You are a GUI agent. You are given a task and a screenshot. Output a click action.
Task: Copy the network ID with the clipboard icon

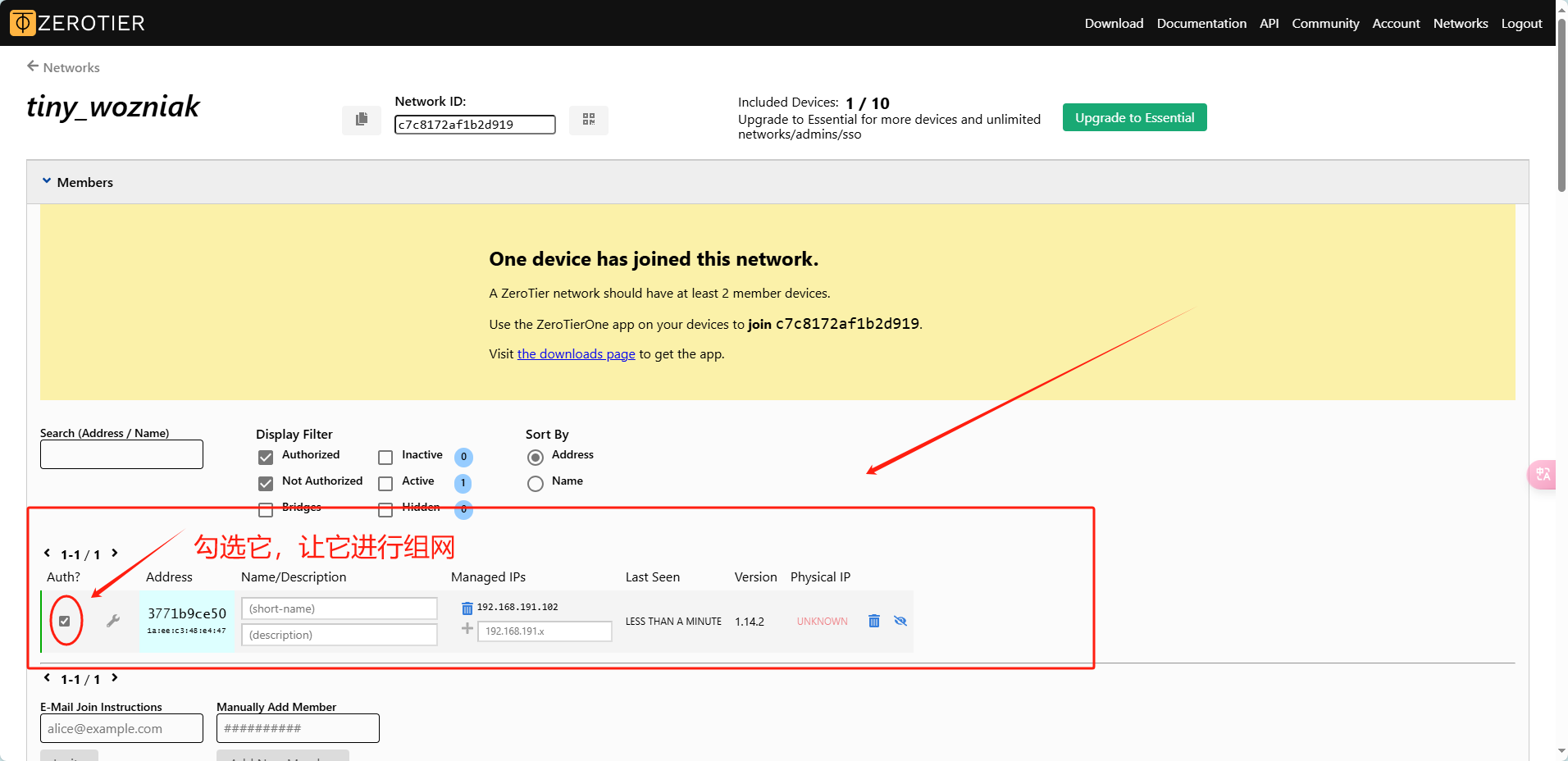click(362, 120)
